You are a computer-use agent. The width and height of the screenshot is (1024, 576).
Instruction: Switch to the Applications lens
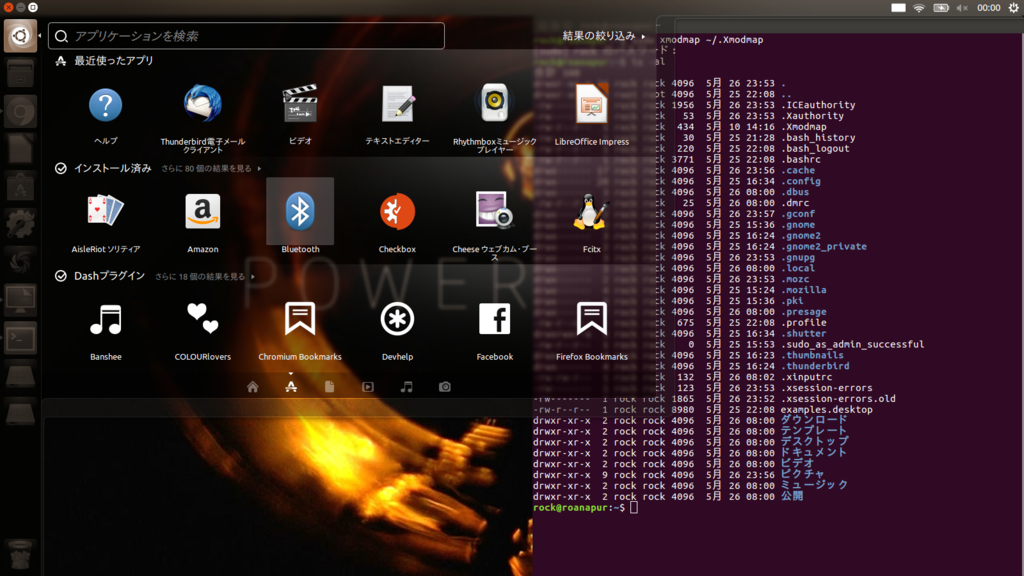point(291,387)
